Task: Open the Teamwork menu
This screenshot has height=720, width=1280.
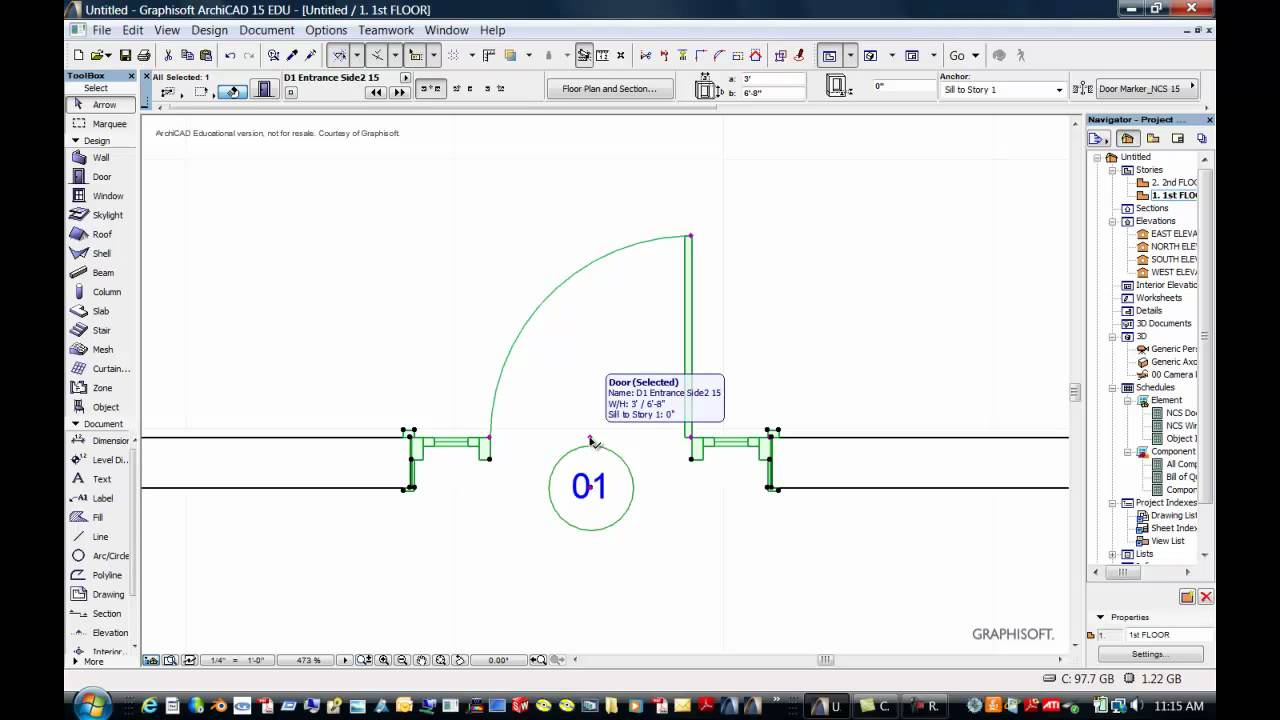Action: (x=386, y=30)
